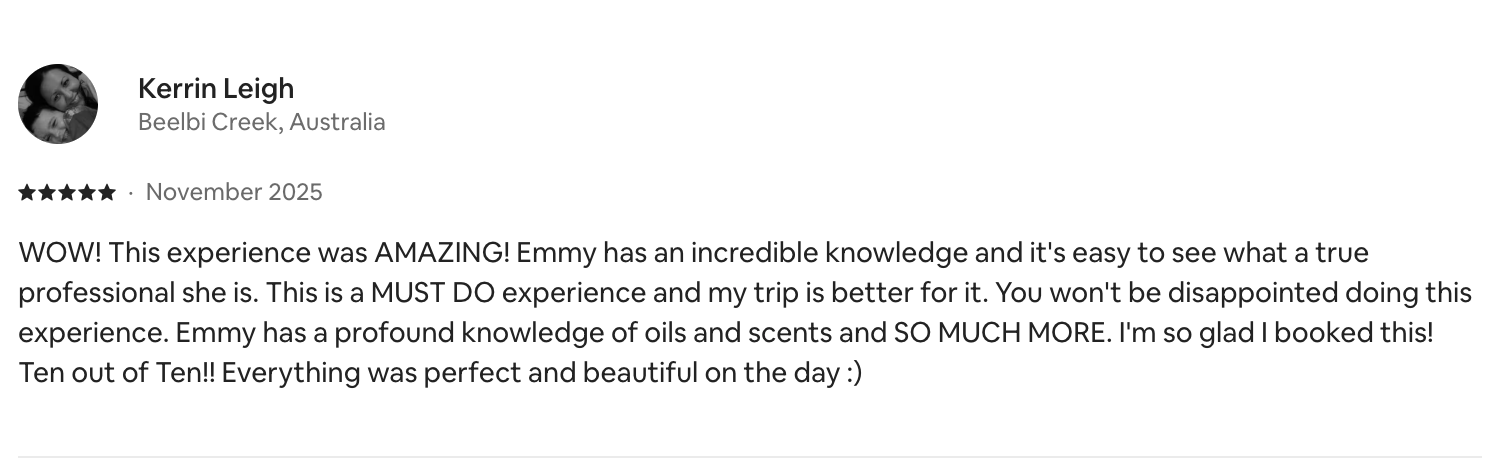Open Kerrin Leigh's profile photo
The width and height of the screenshot is (1510, 466).
[x=58, y=104]
